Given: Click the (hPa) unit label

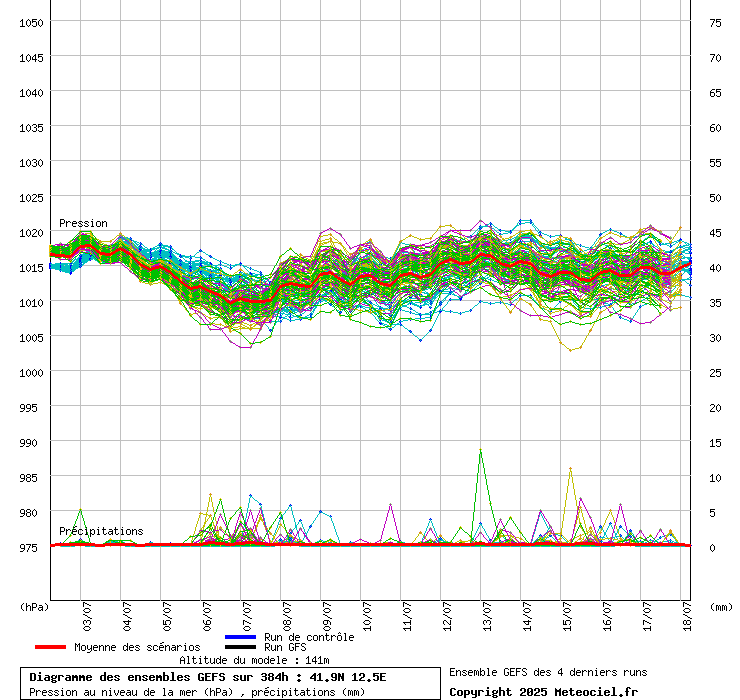Looking at the screenshot, I should point(34,607).
